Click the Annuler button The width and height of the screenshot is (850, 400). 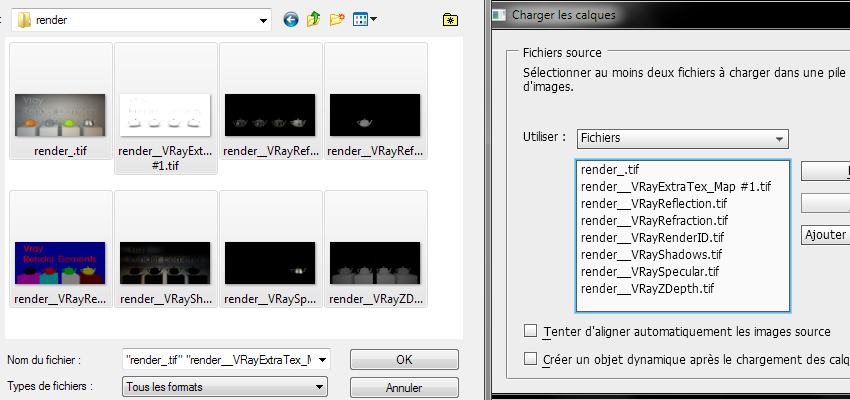click(x=404, y=388)
